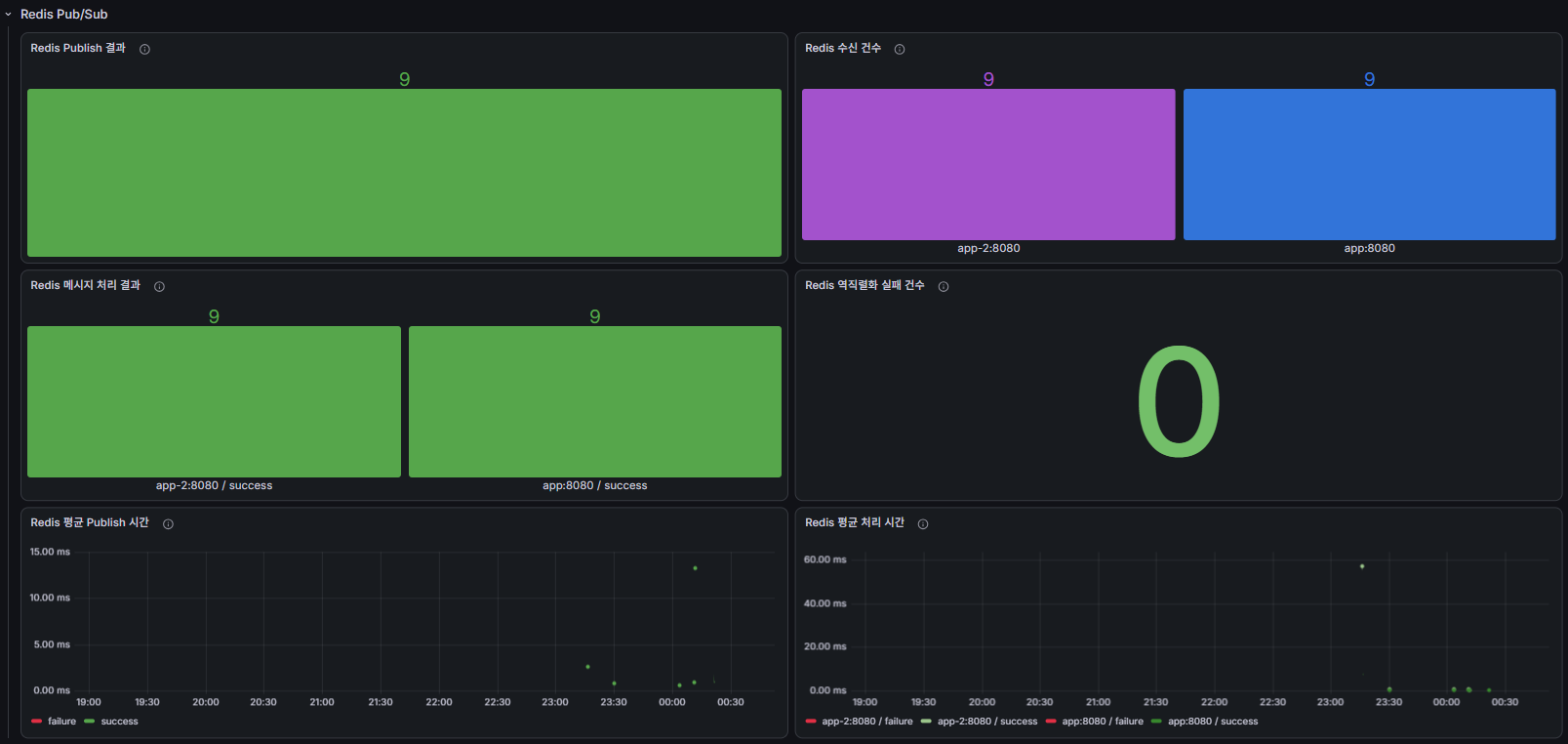Select the green tile above app:8080 / success
Viewport: 1568px width, 744px height.
tap(595, 401)
